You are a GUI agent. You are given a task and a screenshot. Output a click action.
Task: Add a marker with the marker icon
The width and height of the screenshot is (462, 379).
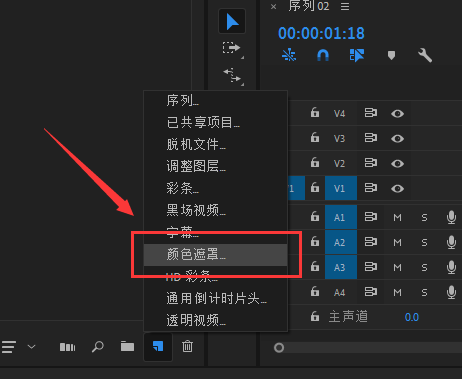(x=391, y=55)
